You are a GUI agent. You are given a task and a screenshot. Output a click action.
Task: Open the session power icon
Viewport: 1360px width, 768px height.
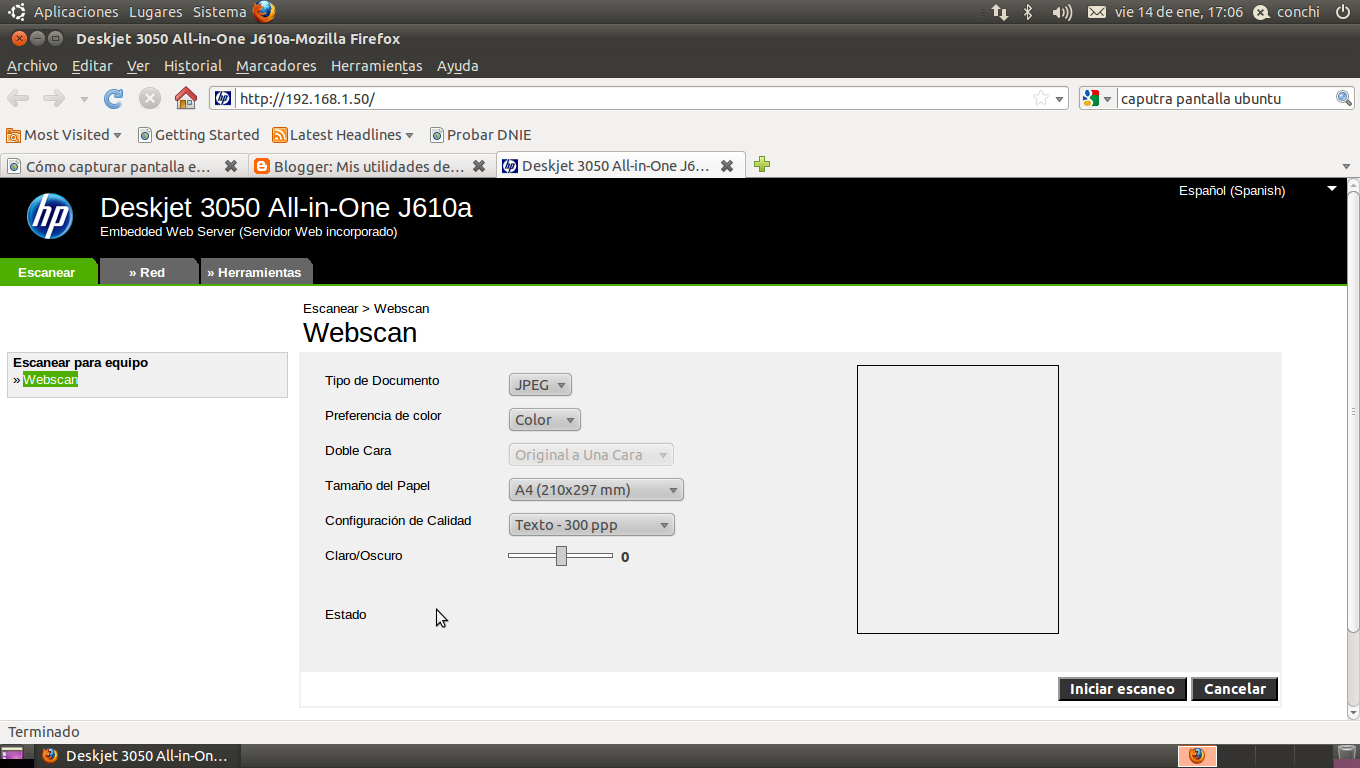coord(1342,12)
